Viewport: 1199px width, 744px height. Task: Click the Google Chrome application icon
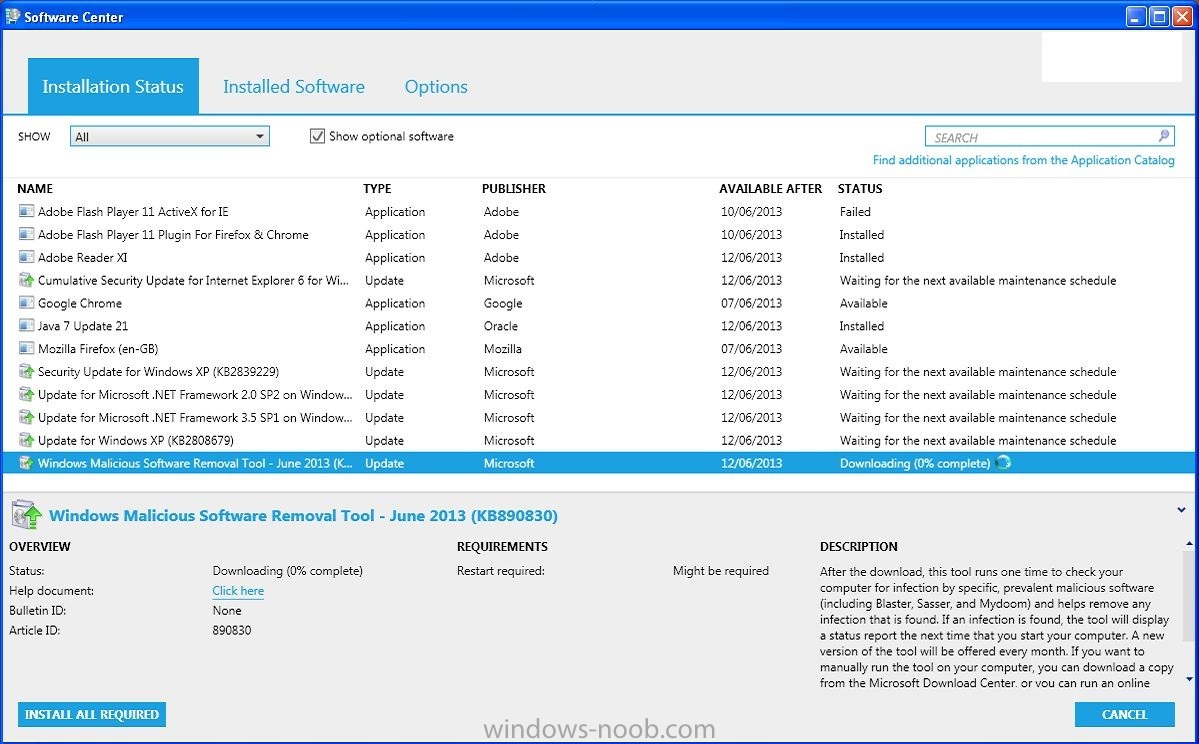[26, 303]
